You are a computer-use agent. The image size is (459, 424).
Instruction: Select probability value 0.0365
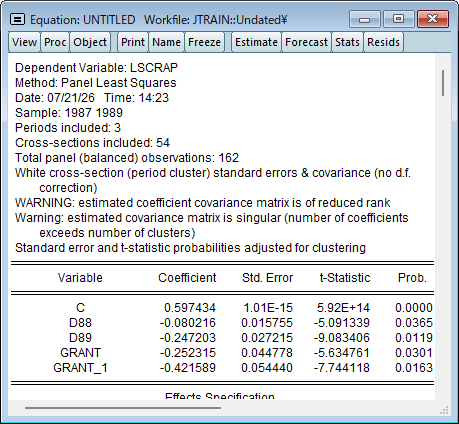click(414, 323)
